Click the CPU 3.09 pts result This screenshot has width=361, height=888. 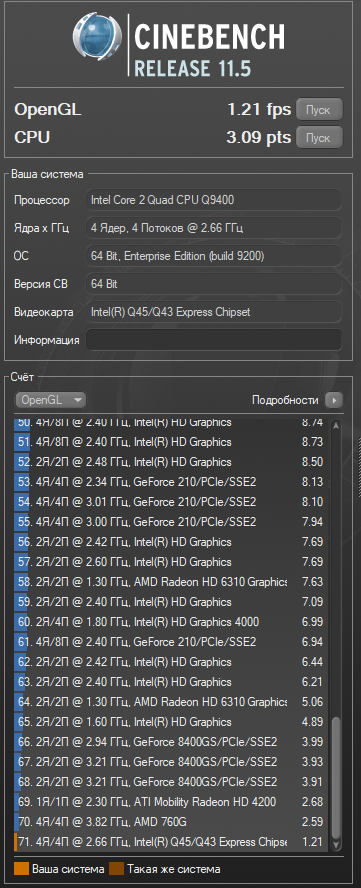(x=258, y=137)
